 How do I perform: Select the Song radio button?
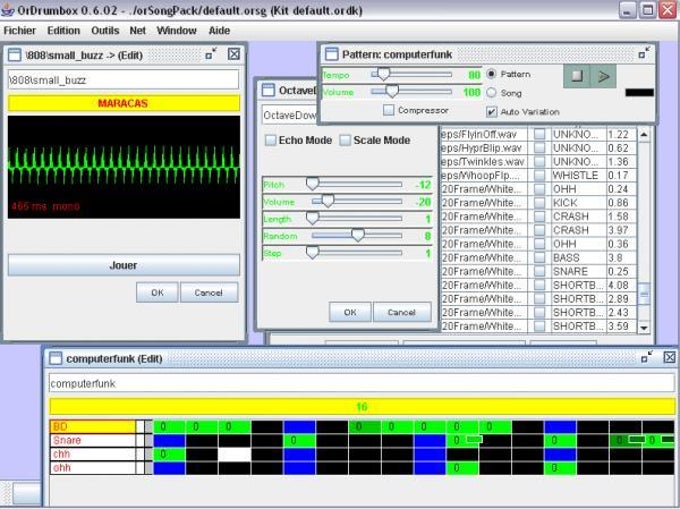491,92
